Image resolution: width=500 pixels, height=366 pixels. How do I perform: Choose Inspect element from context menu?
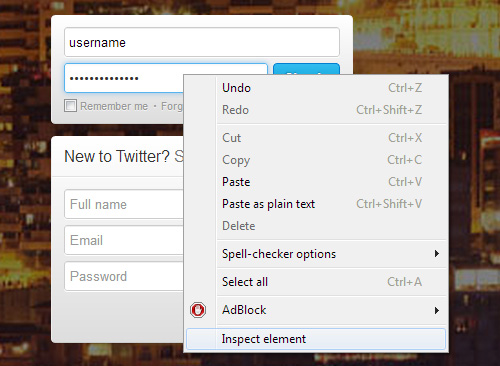[x=316, y=339]
